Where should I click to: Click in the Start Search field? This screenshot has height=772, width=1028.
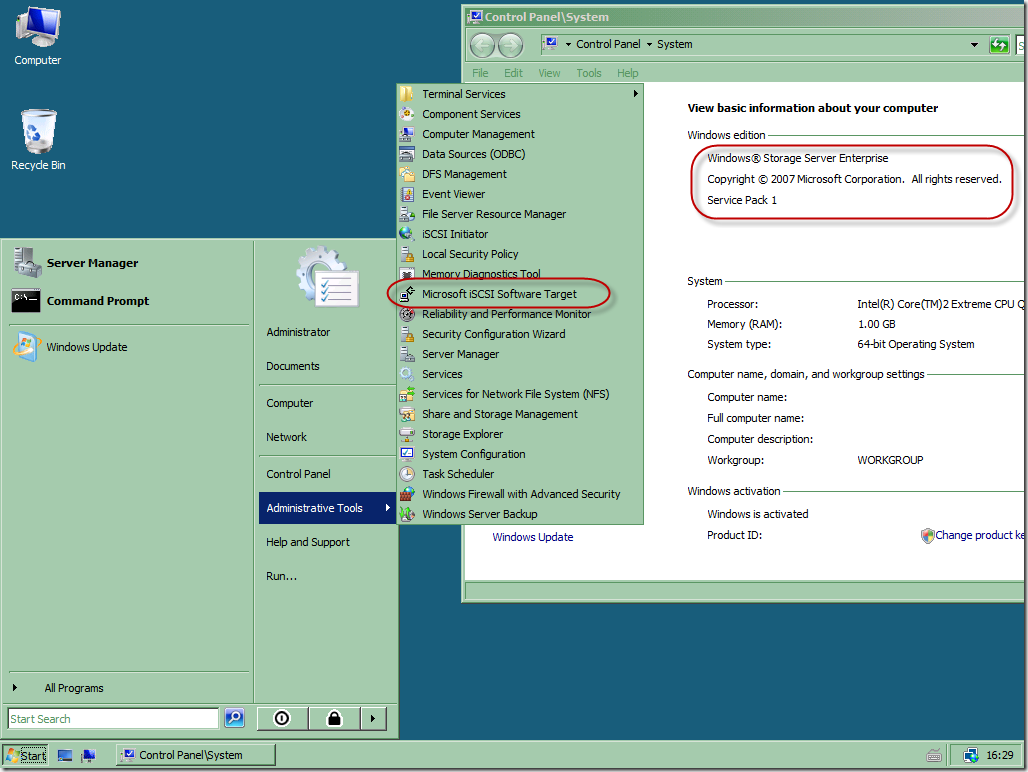click(x=113, y=718)
